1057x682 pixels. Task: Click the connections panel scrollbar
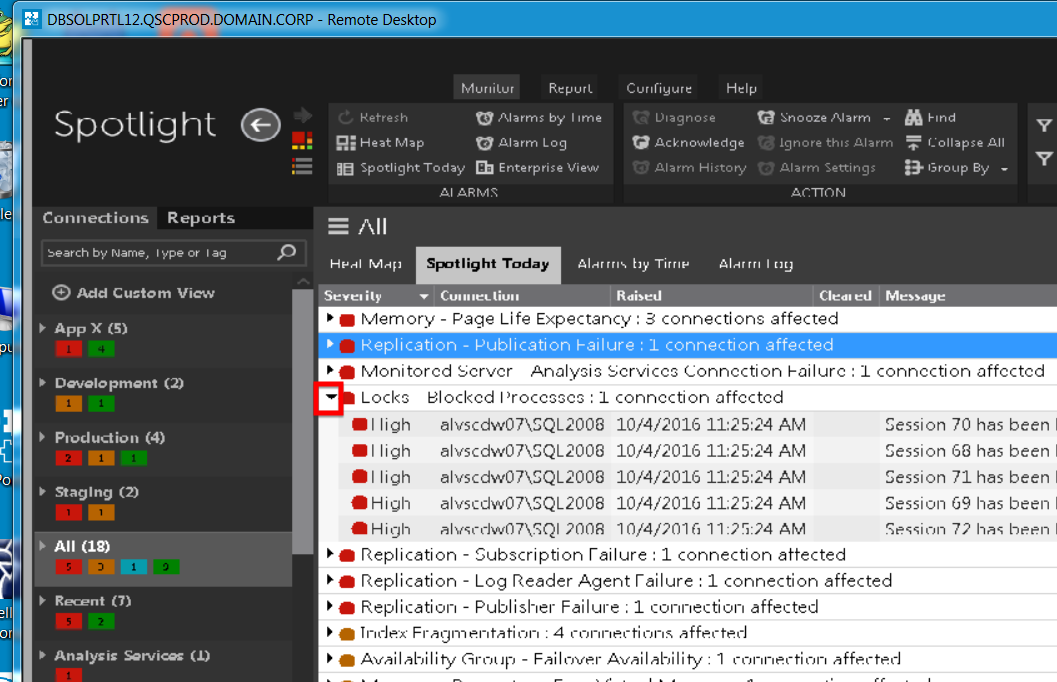pyautogui.click(x=303, y=421)
